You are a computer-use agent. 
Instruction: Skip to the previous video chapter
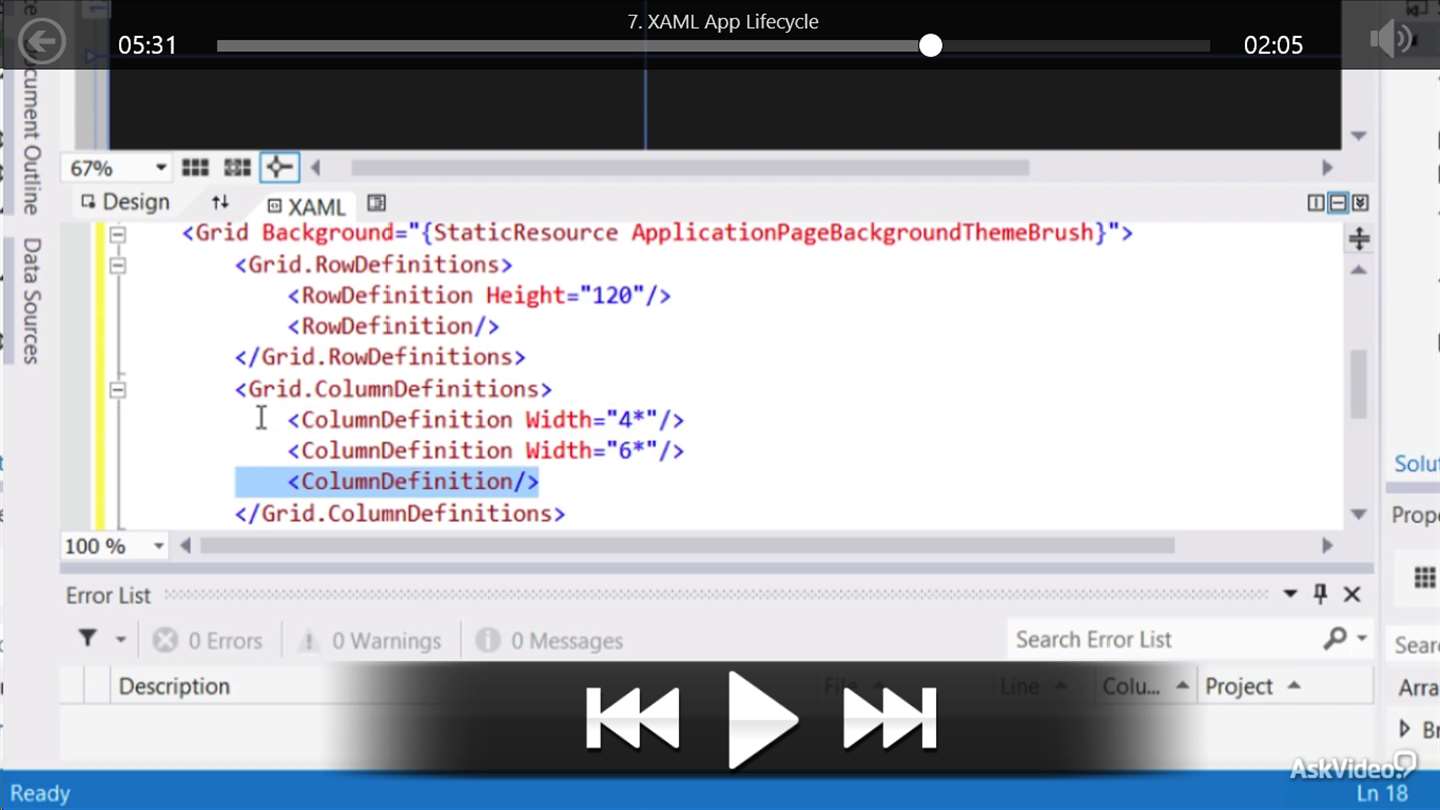632,718
